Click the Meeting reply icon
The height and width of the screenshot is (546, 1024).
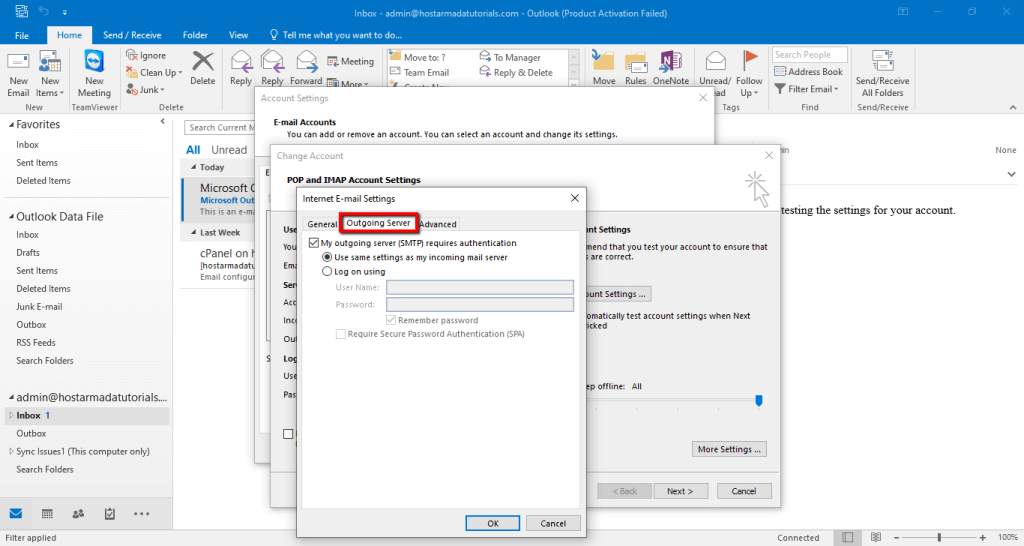click(333, 61)
